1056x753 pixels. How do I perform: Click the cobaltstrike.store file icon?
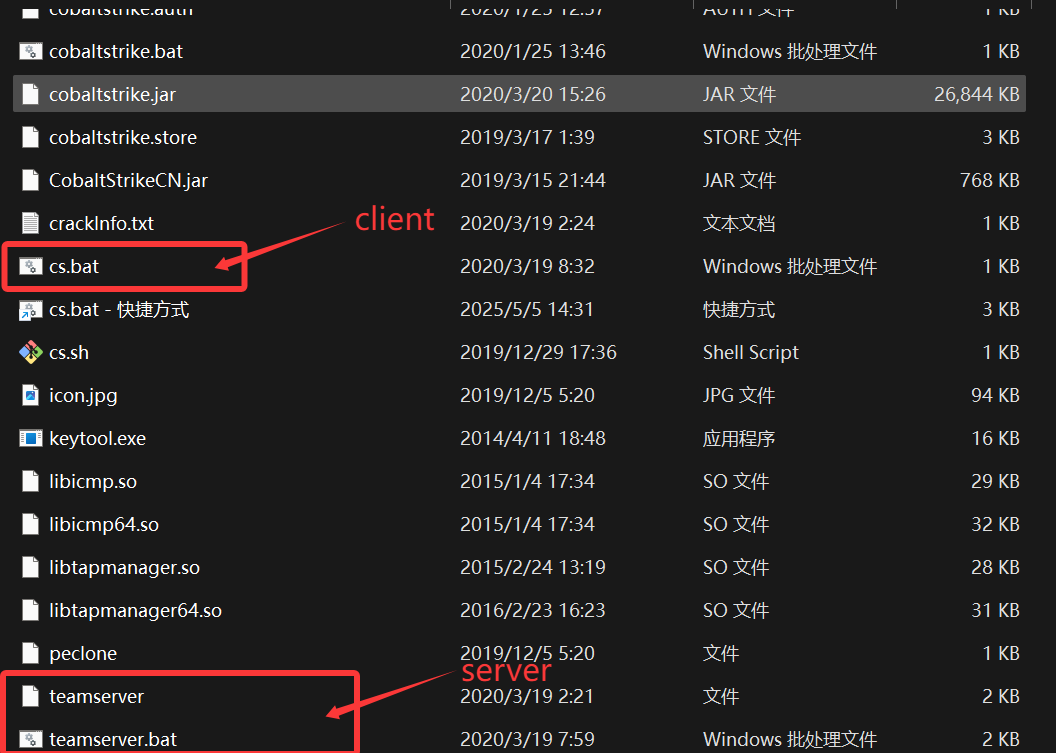30,137
